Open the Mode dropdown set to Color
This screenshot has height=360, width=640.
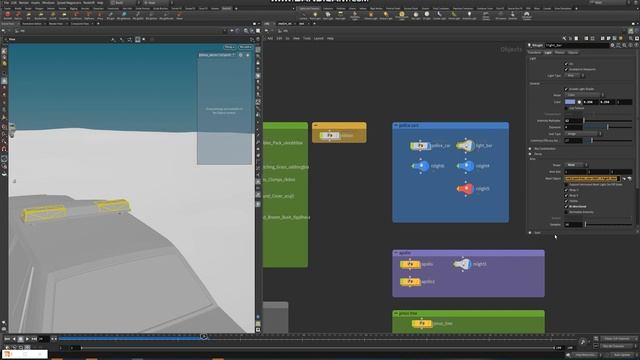[584, 95]
